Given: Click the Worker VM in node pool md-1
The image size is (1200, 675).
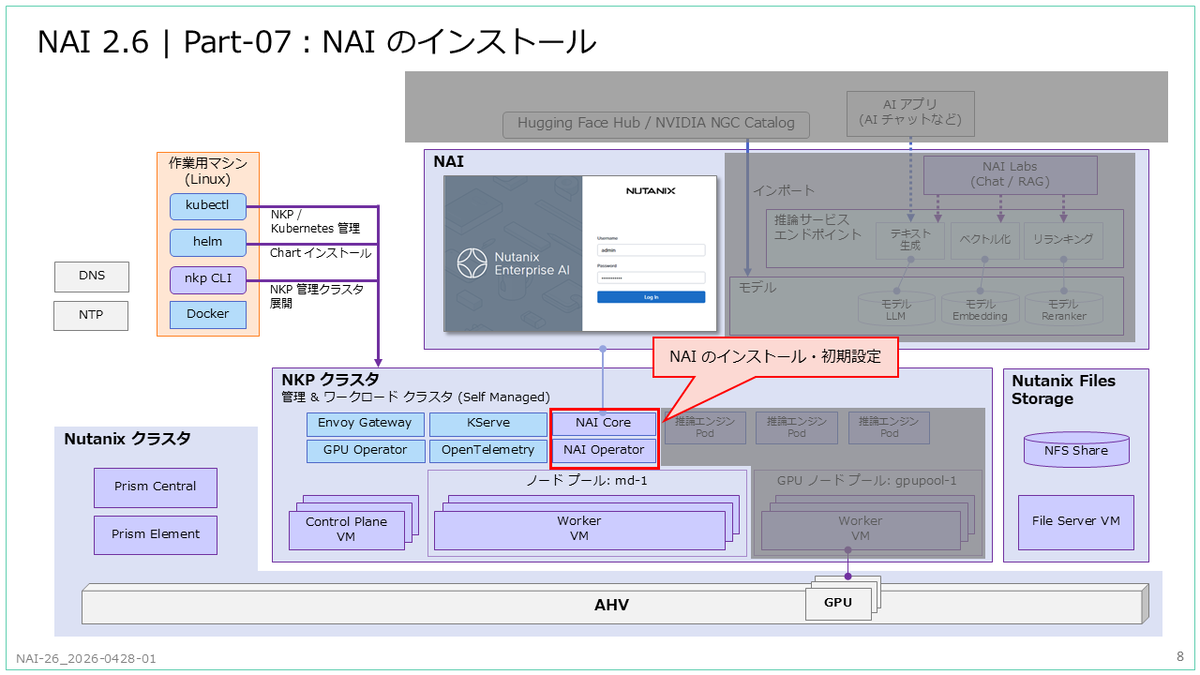Looking at the screenshot, I should click(x=579, y=530).
